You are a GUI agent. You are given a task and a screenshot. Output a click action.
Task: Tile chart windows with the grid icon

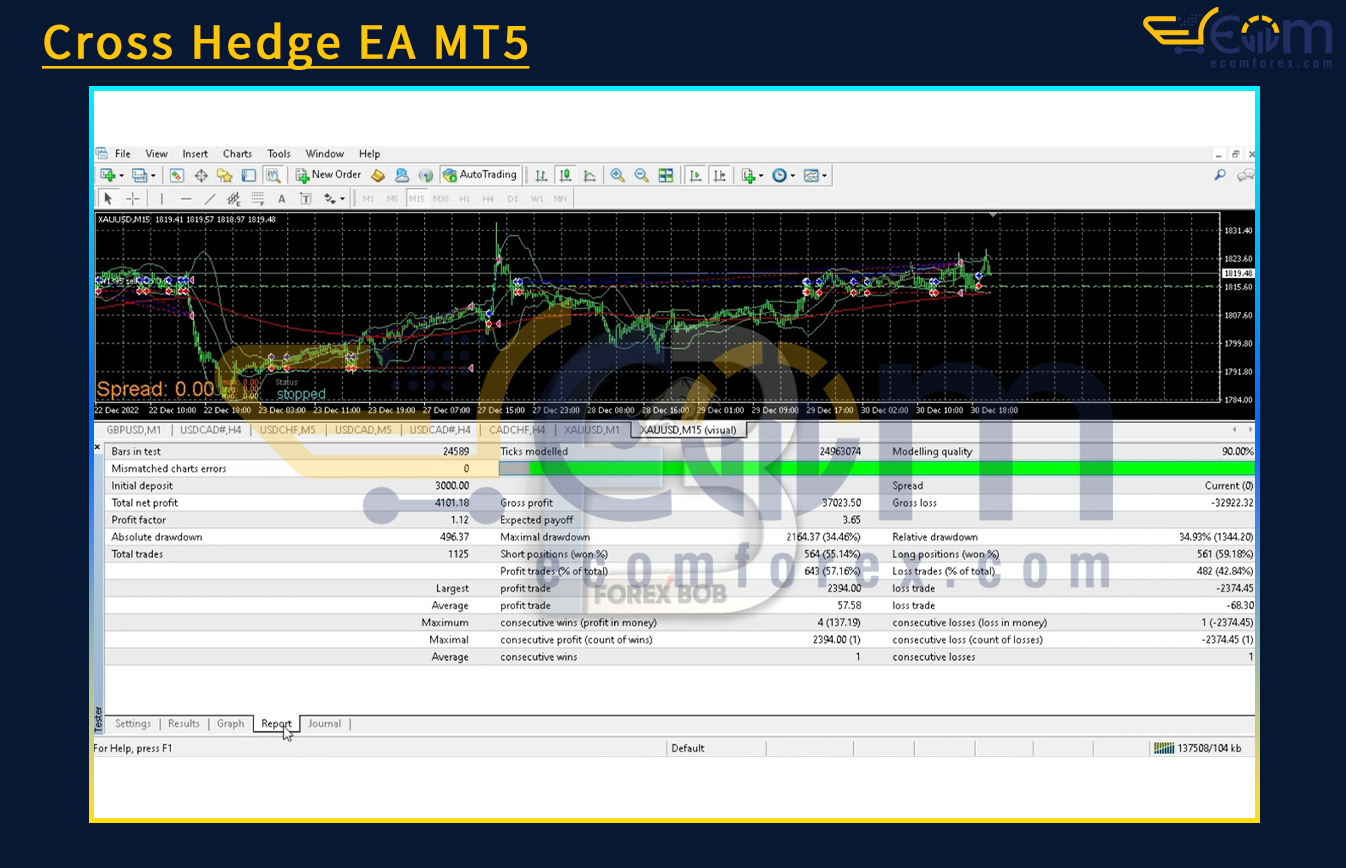[666, 175]
